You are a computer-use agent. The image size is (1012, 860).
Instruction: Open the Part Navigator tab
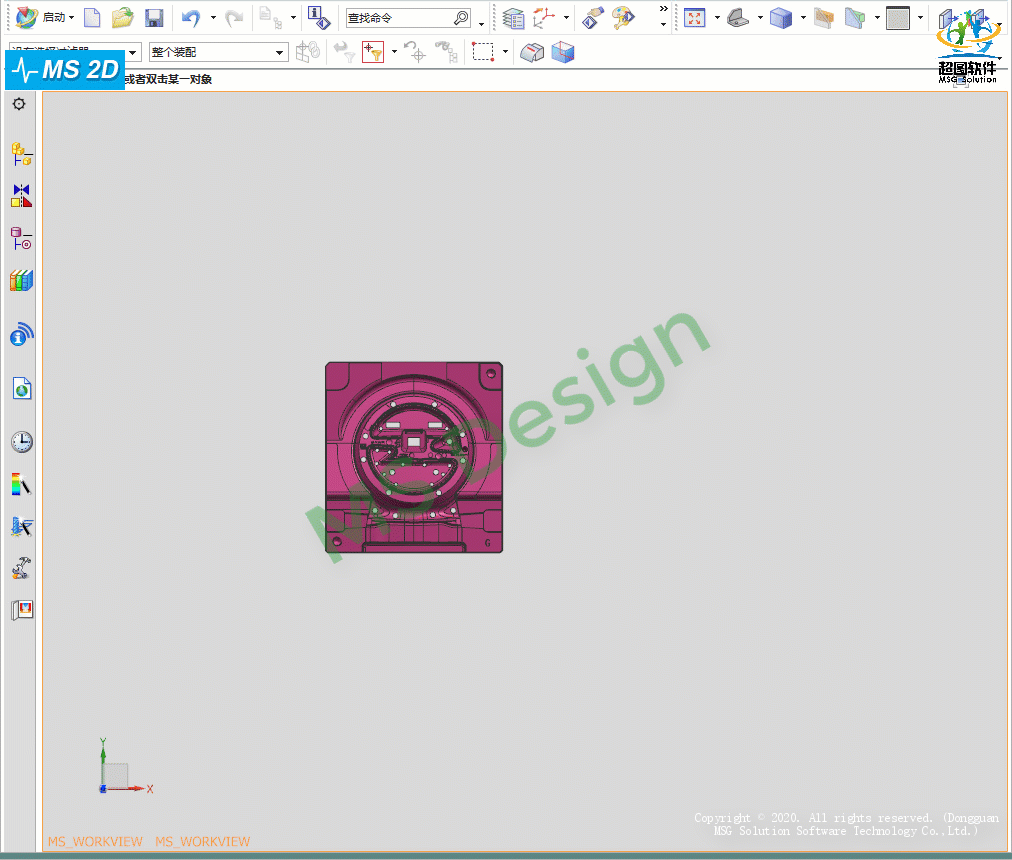(21, 238)
